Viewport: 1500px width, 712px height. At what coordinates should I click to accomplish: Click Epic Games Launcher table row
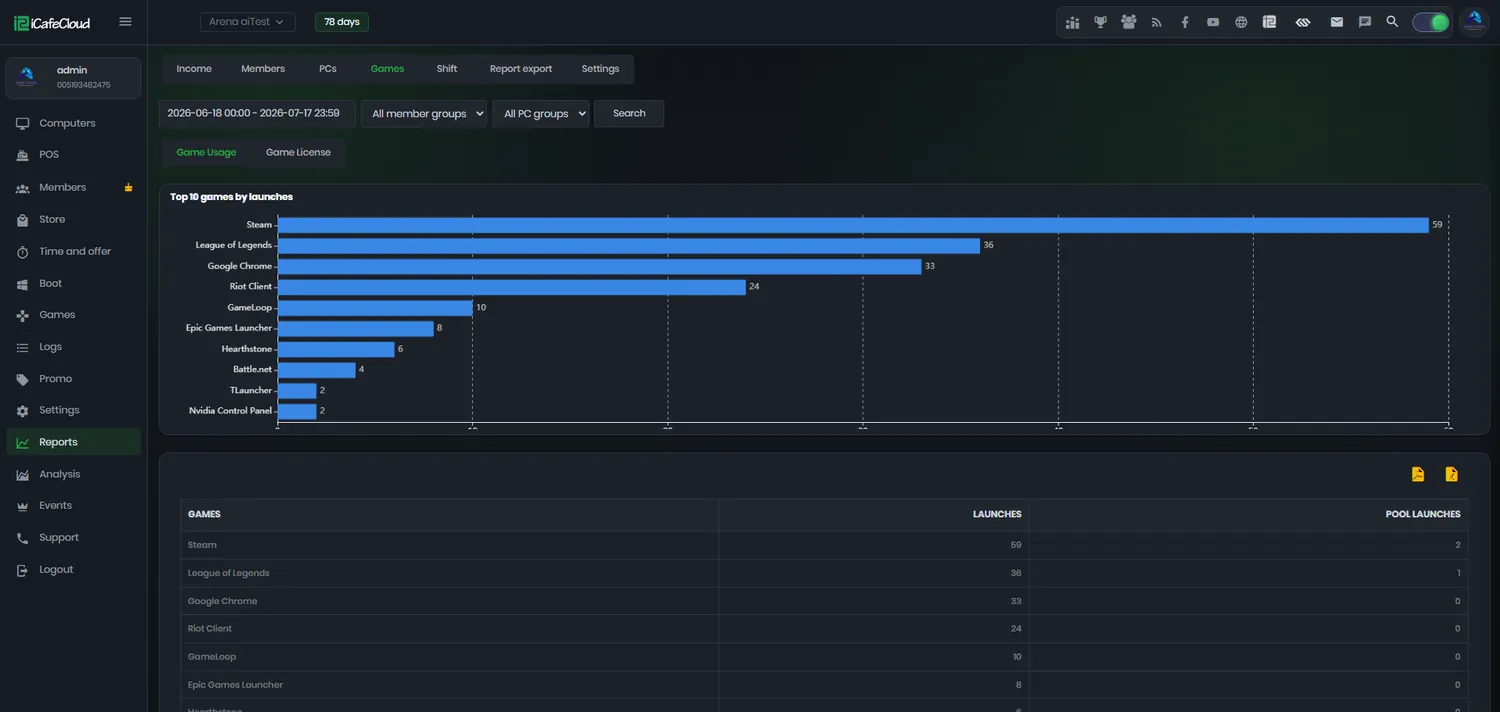824,685
